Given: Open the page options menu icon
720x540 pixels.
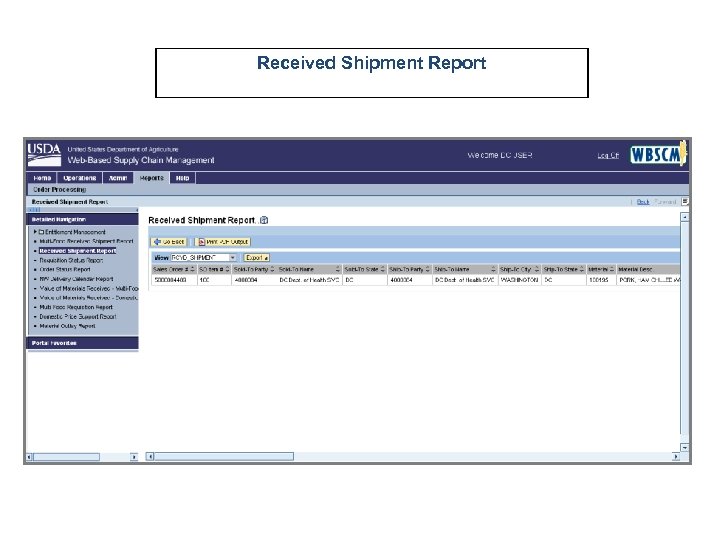Looking at the screenshot, I should [x=685, y=201].
